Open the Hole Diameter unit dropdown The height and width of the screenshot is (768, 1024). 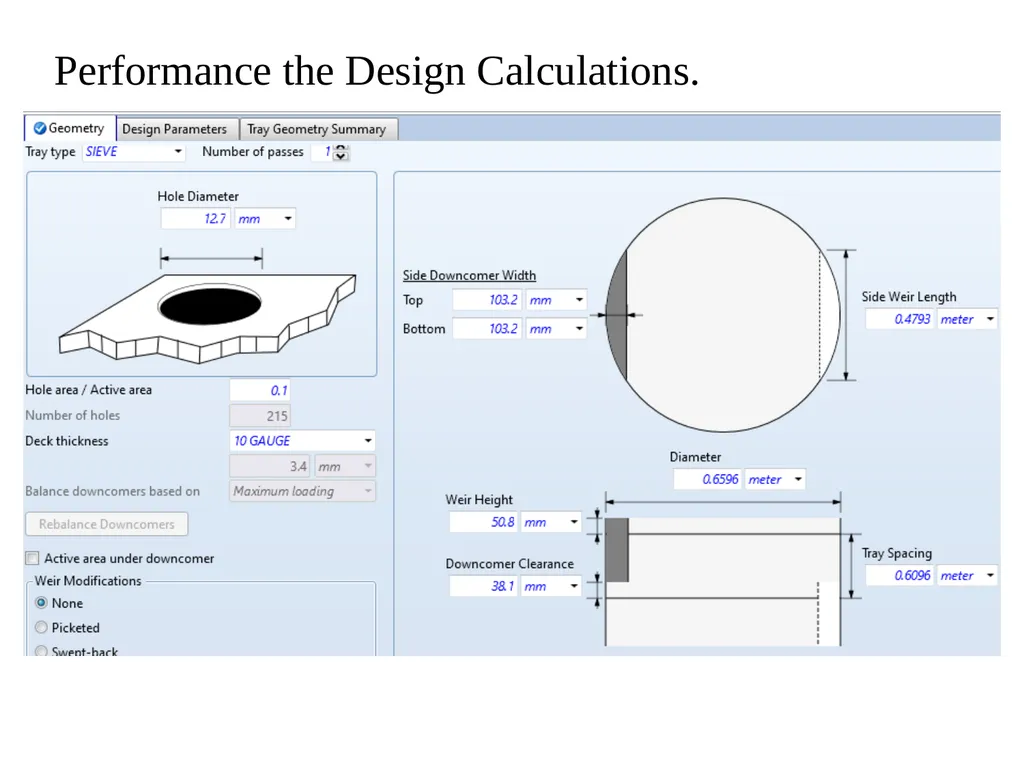[265, 219]
